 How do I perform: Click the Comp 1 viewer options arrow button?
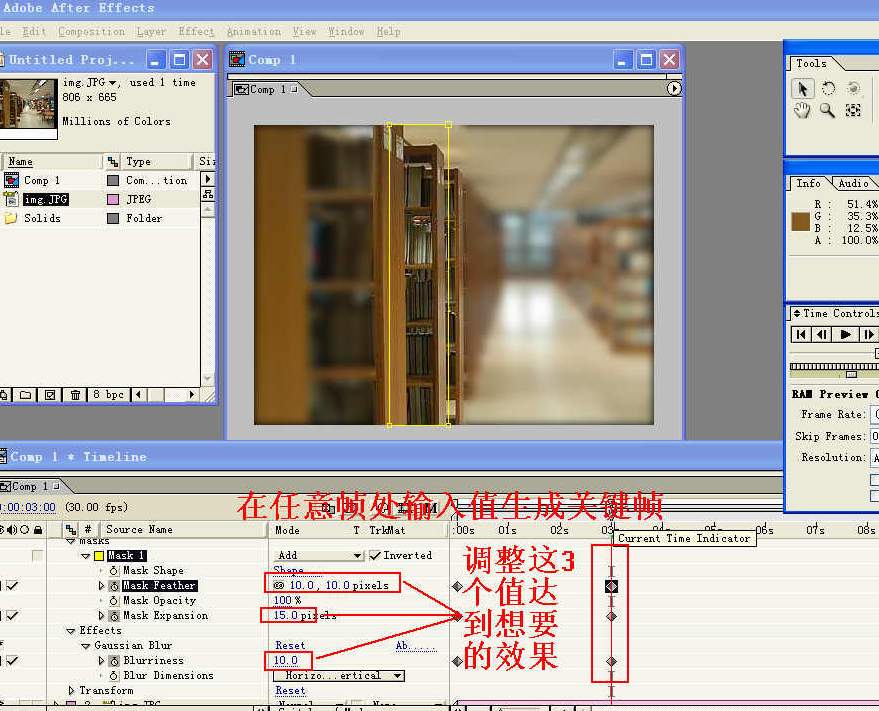click(x=673, y=89)
